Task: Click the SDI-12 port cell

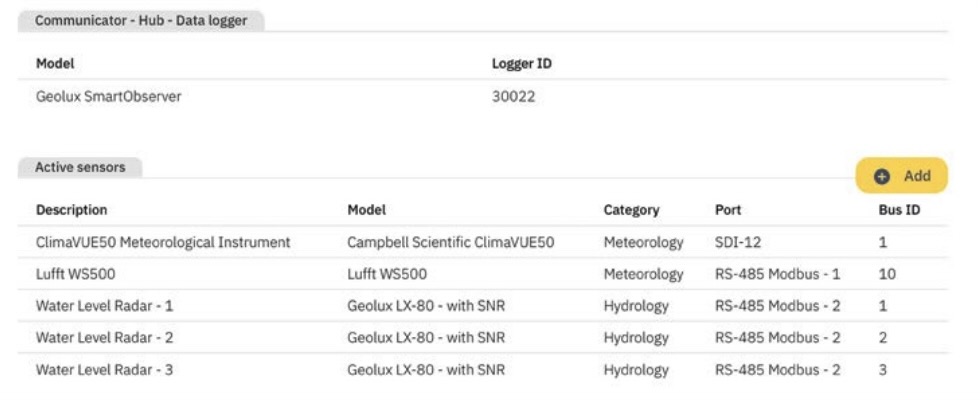Action: click(x=738, y=242)
